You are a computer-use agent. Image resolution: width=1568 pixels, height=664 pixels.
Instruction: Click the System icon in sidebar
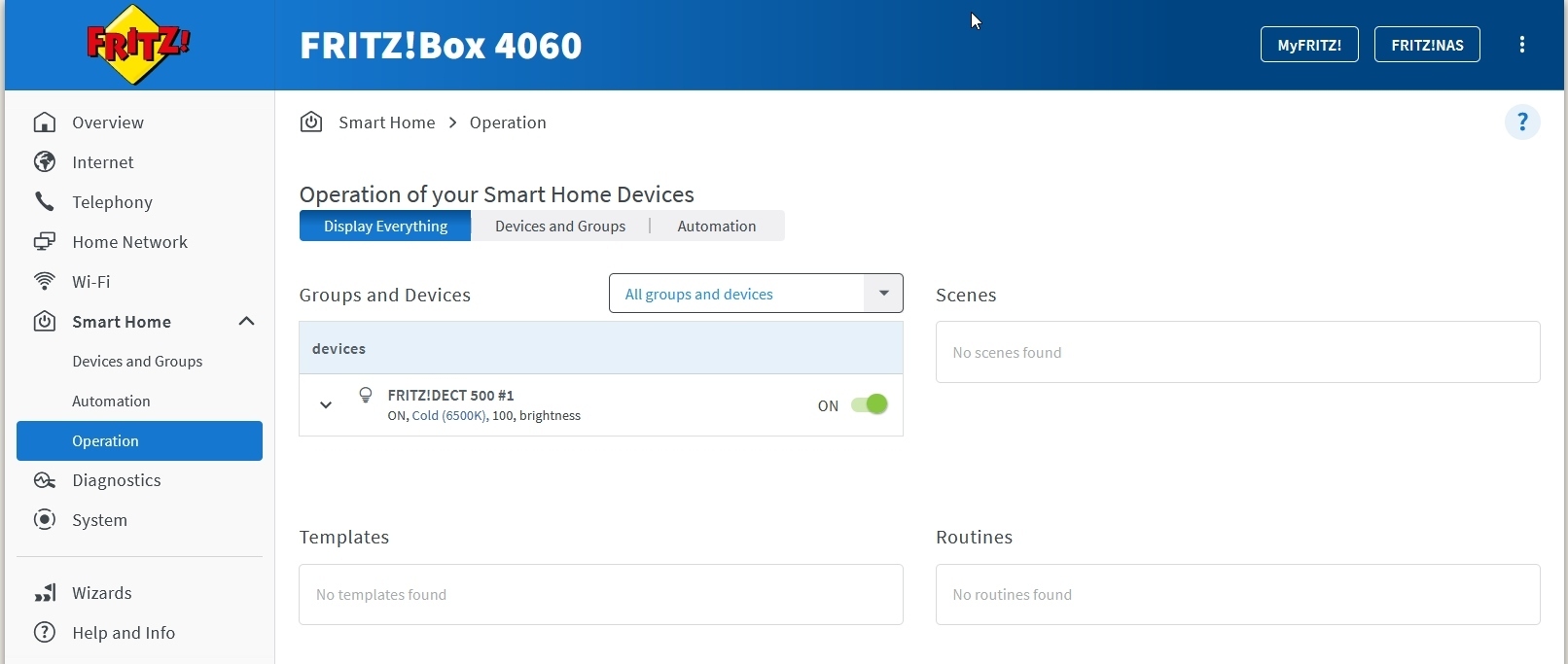(45, 520)
